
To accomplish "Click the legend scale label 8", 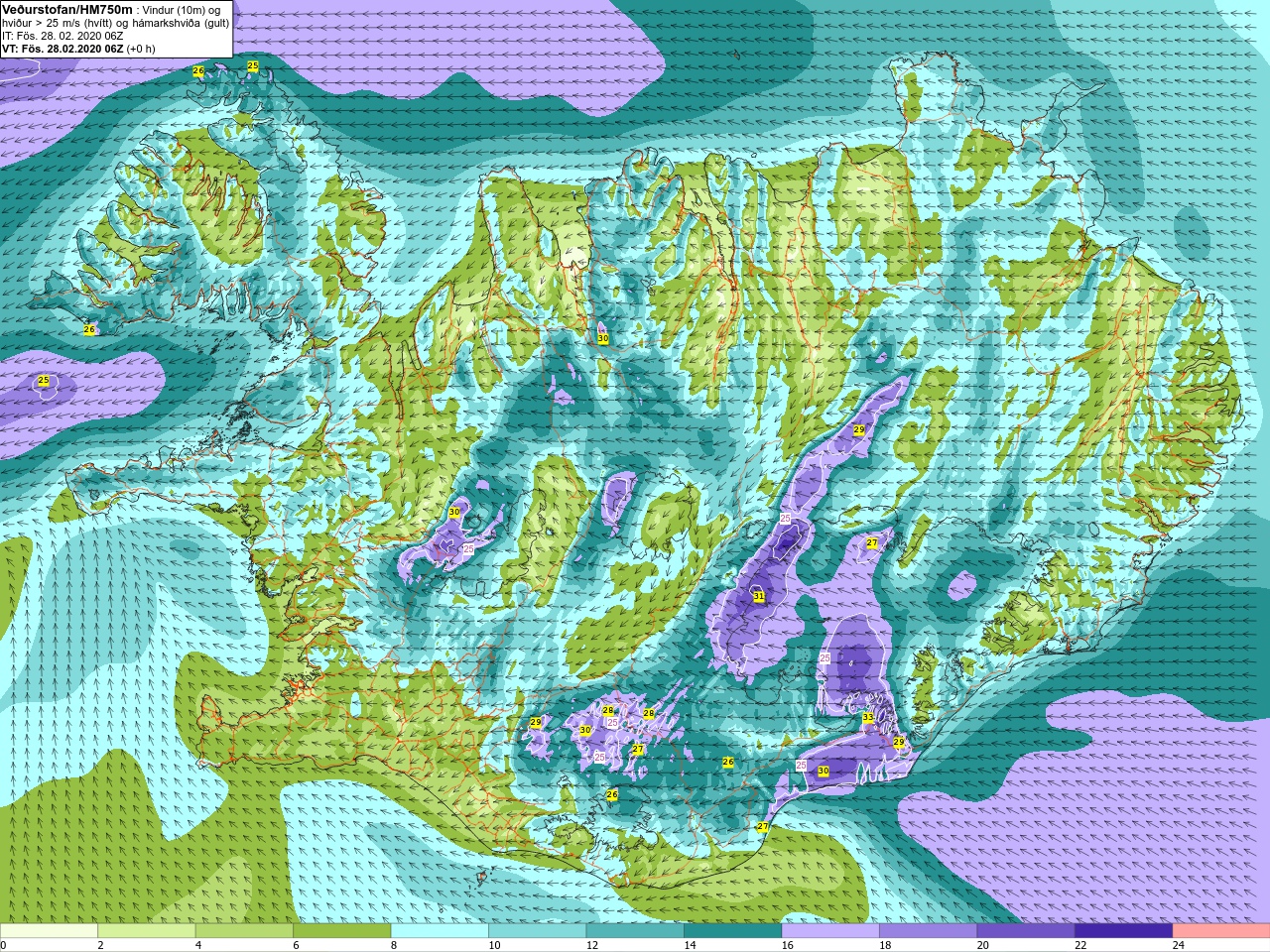I will click(394, 945).
